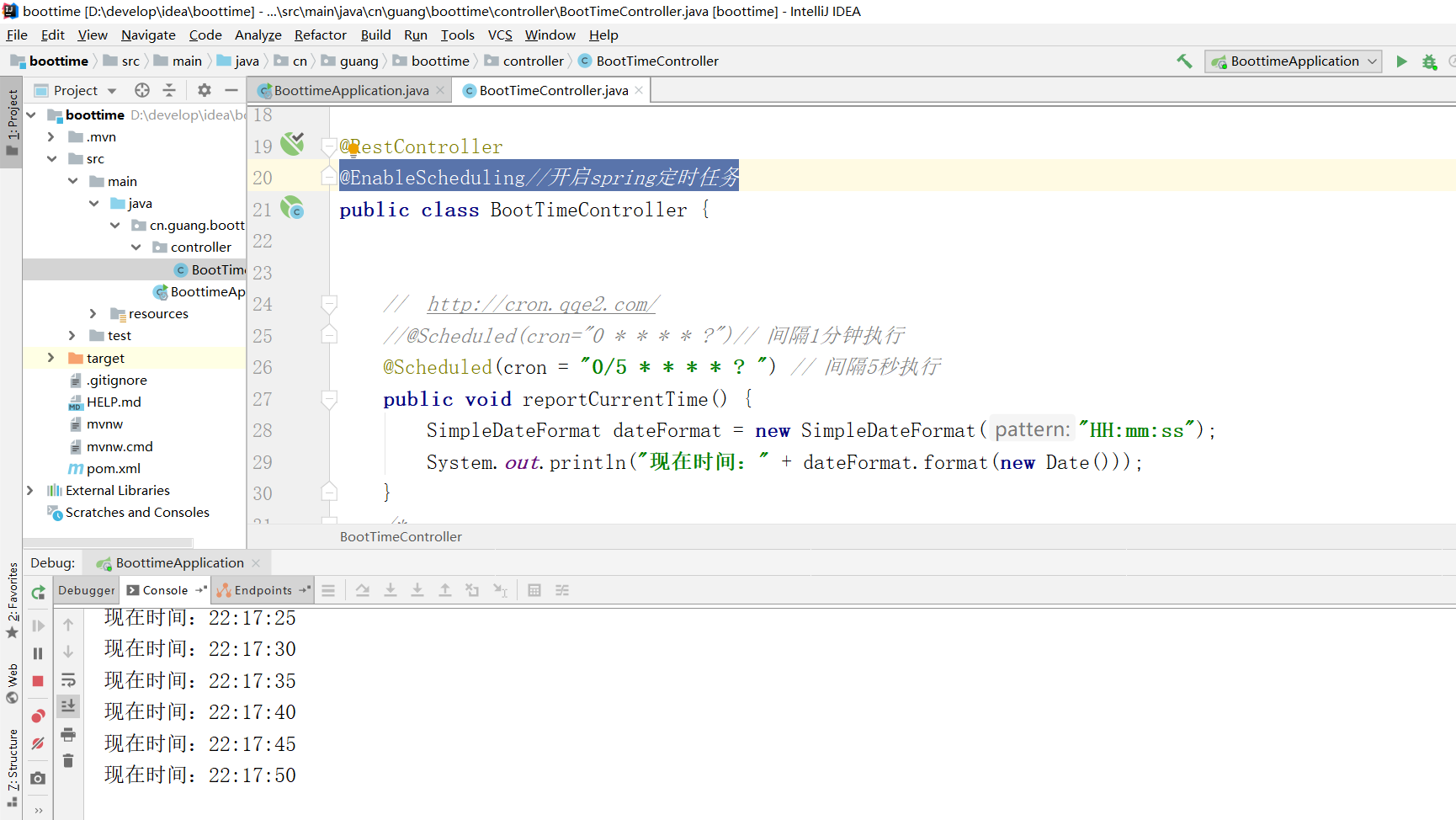The width and height of the screenshot is (1456, 820).
Task: Click the Build project hammer icon
Action: 1184,61
